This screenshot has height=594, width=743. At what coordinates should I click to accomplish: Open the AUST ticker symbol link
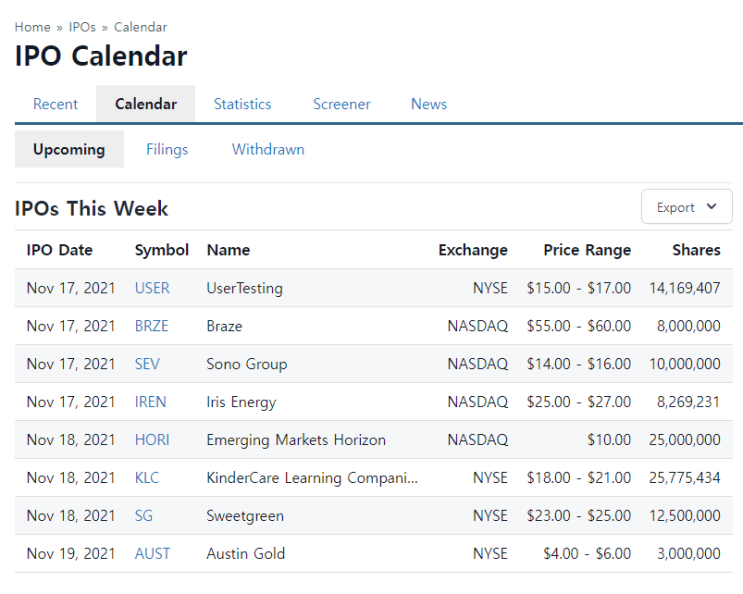[152, 553]
